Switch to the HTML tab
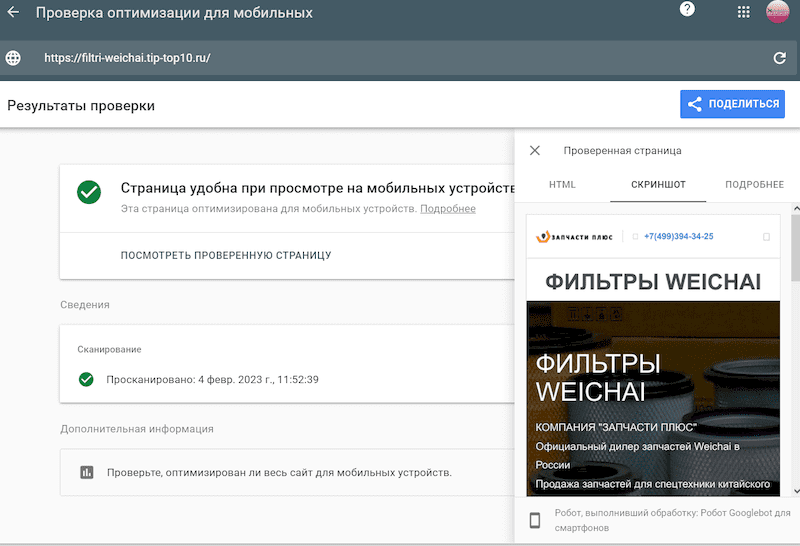 [x=562, y=185]
